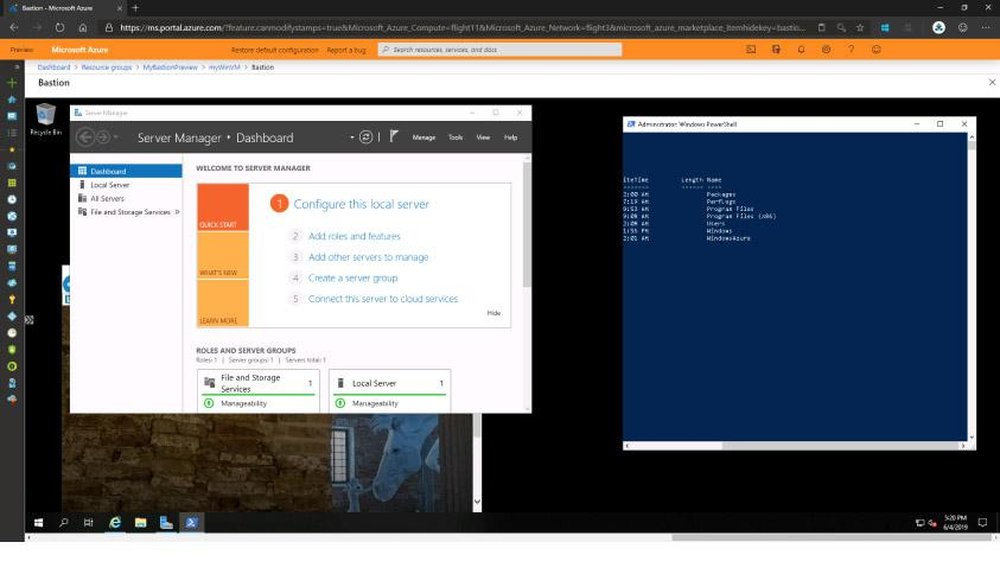Add this page to browser favorites
This screenshot has height=562, width=1000.
point(860,27)
